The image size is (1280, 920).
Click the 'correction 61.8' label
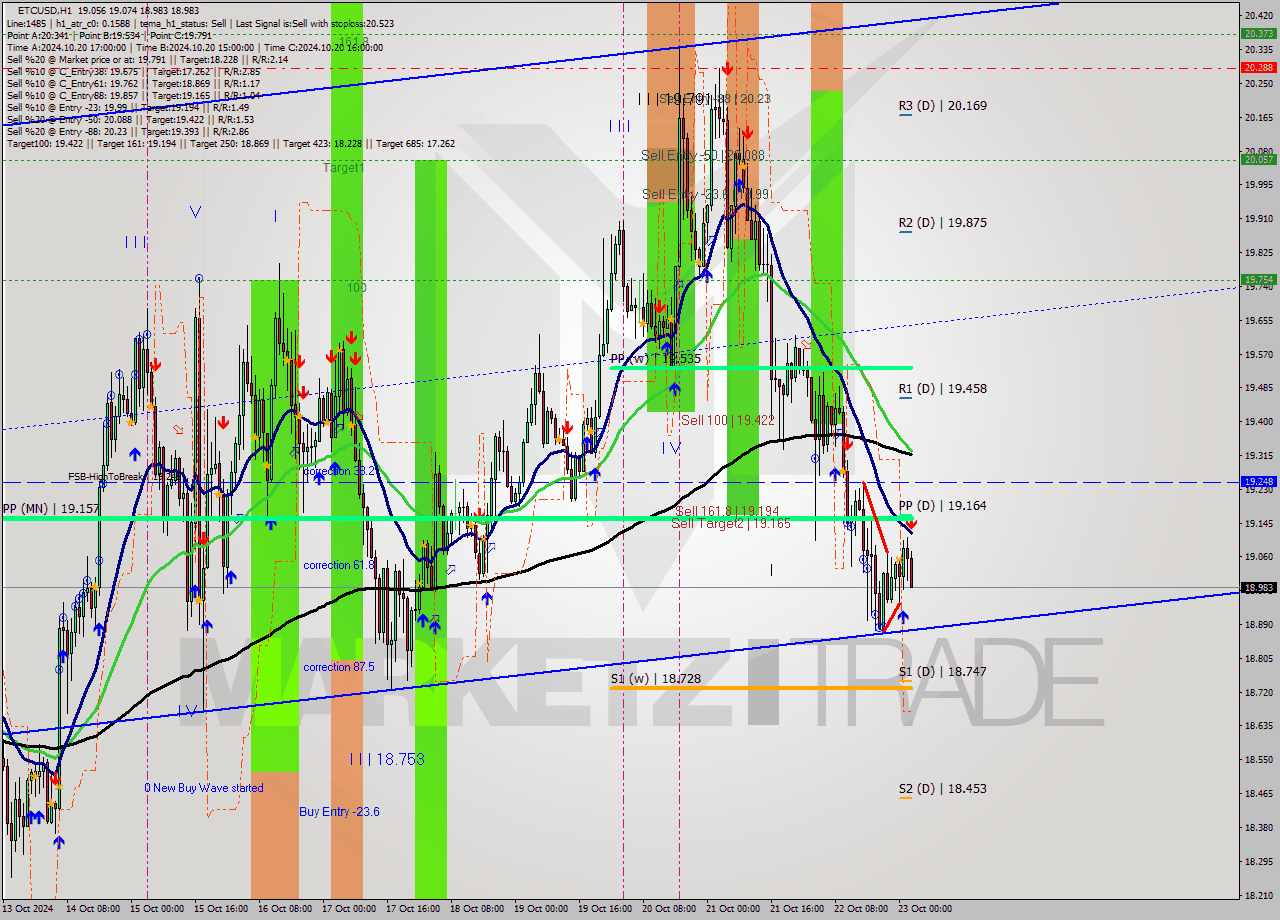click(339, 565)
